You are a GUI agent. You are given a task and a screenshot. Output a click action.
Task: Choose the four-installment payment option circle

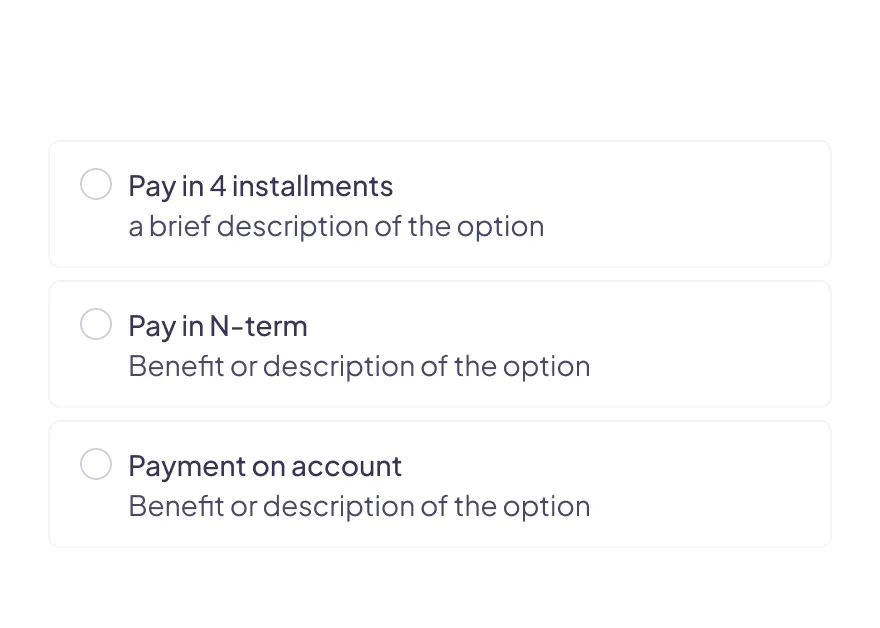96,184
